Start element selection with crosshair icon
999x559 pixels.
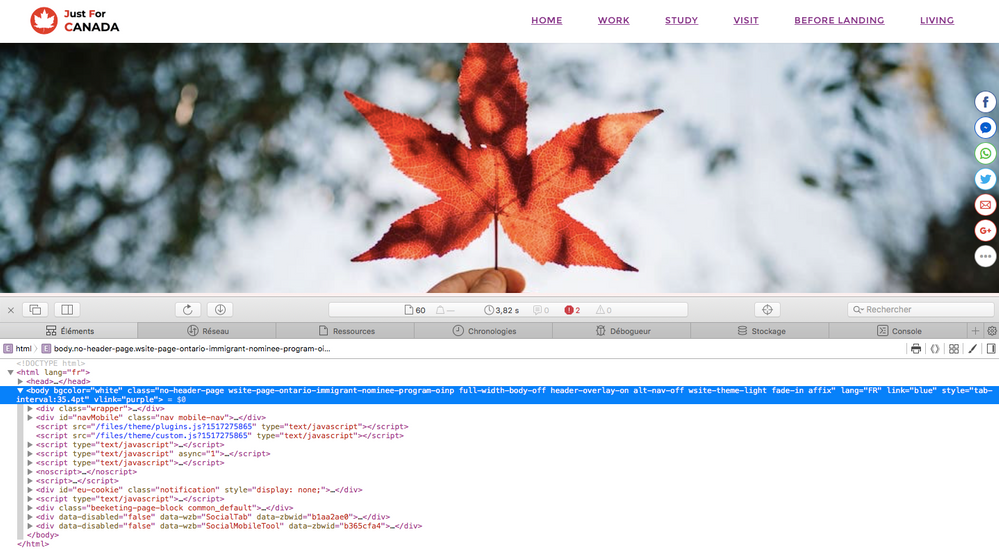[767, 310]
